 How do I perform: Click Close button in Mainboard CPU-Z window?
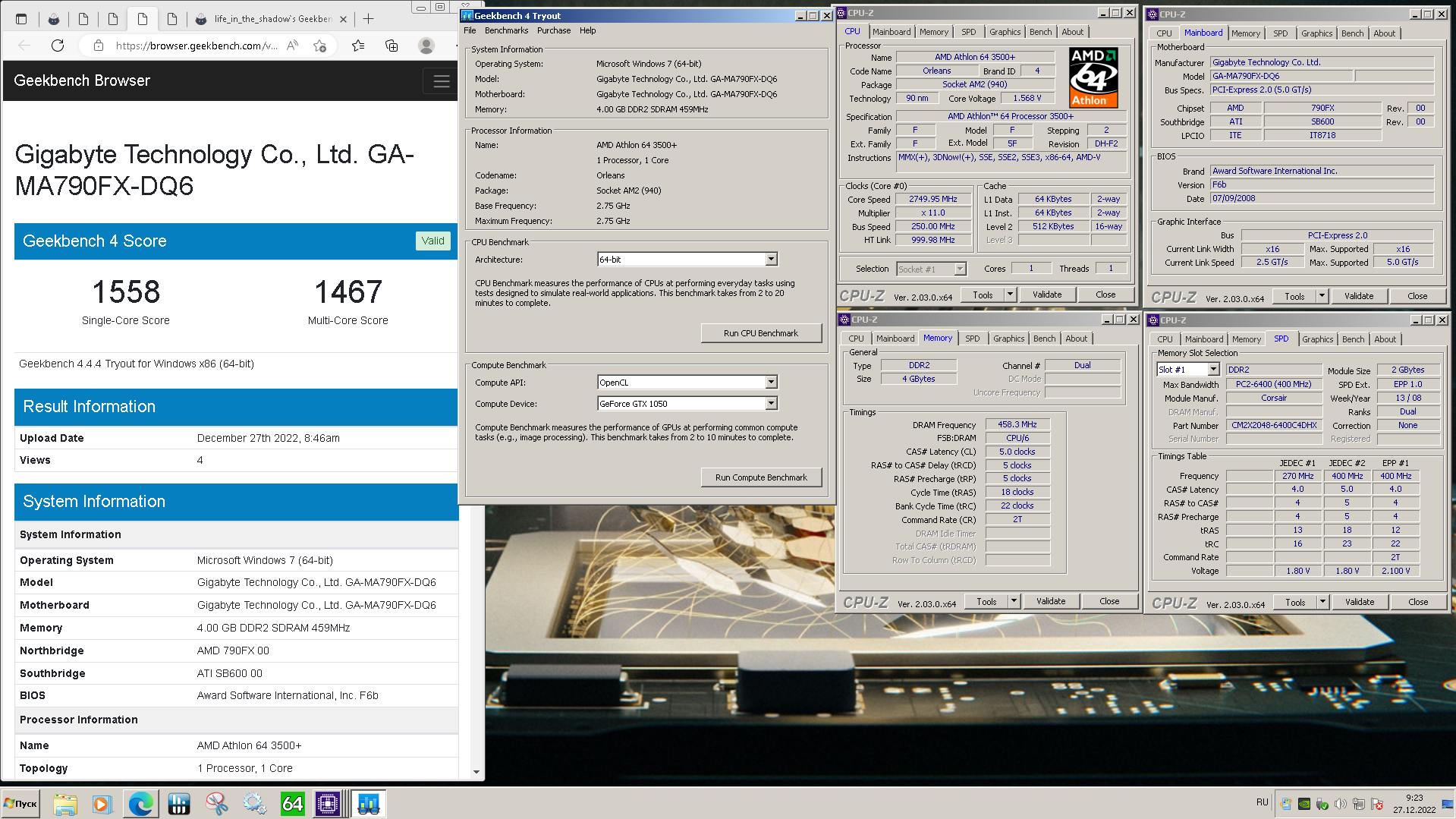(1417, 296)
